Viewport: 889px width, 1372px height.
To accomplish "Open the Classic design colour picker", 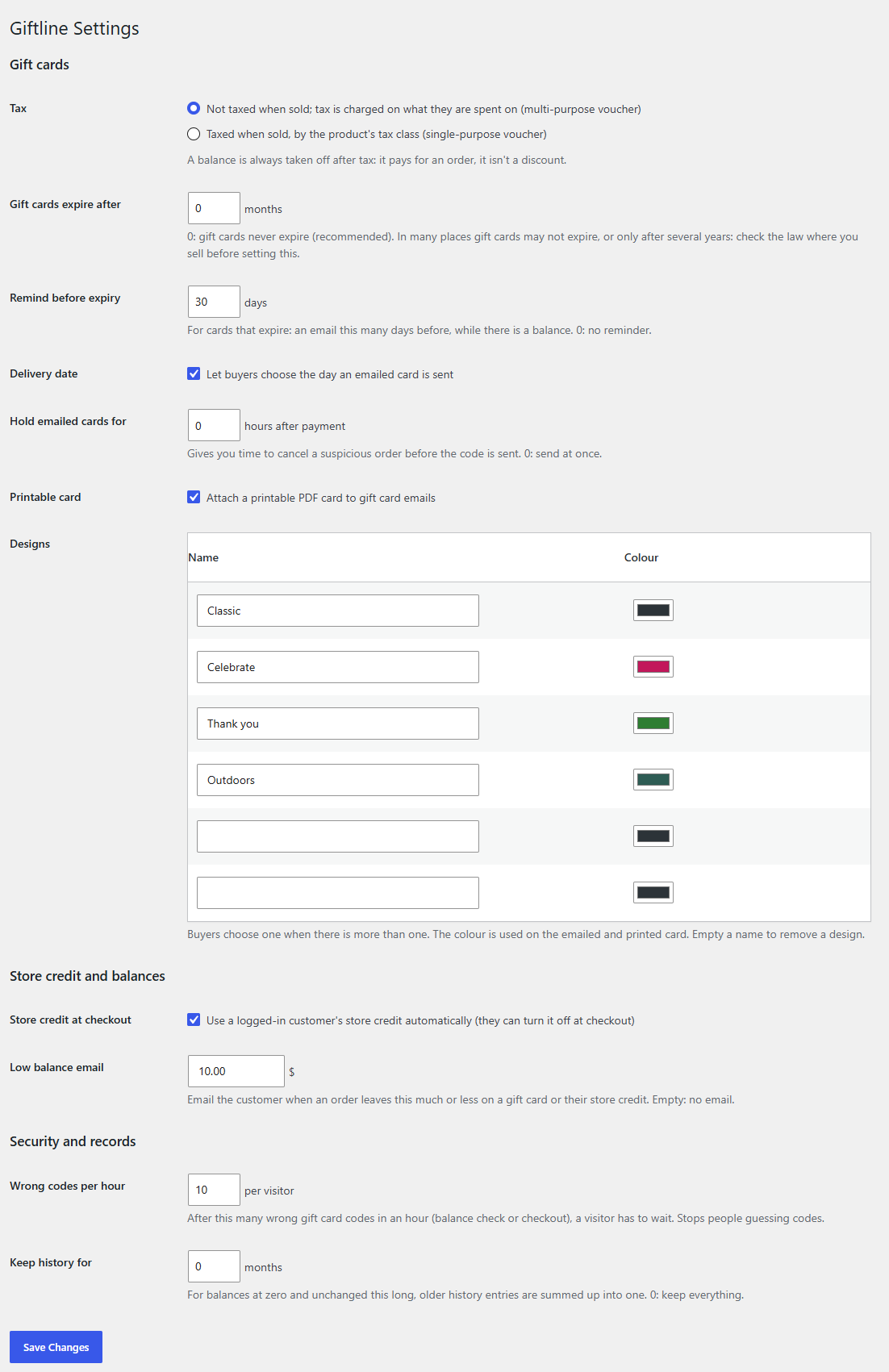I will 653,611.
